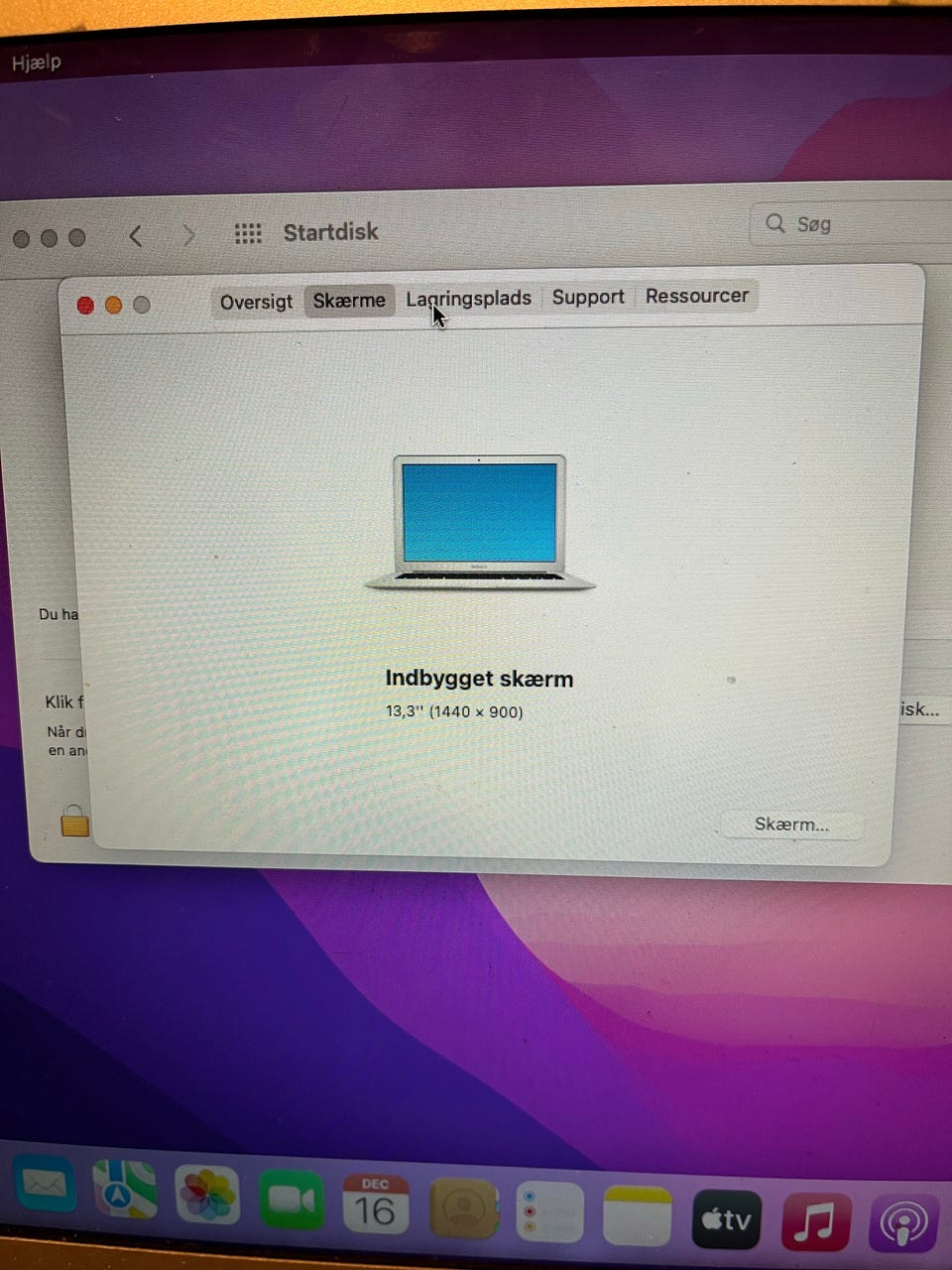Click the Startdisk window title
The height and width of the screenshot is (1270, 952).
point(331,231)
